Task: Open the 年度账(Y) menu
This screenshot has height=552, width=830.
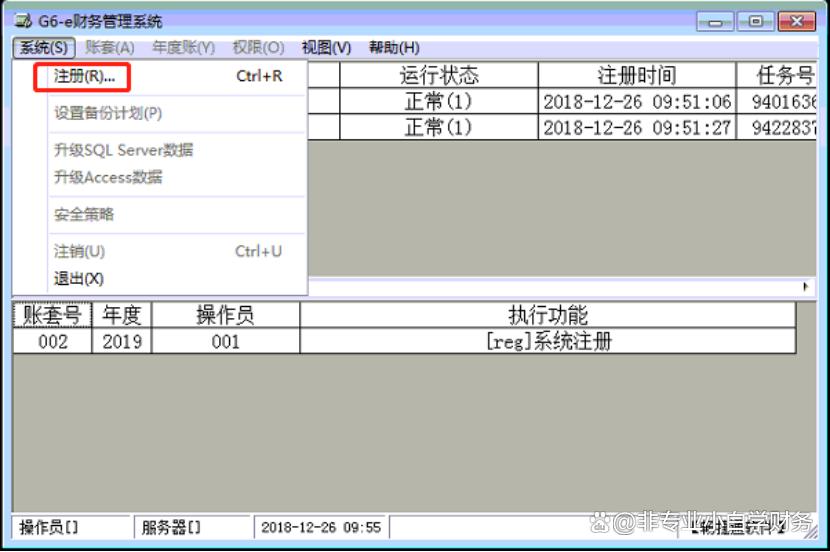Action: click(x=184, y=48)
